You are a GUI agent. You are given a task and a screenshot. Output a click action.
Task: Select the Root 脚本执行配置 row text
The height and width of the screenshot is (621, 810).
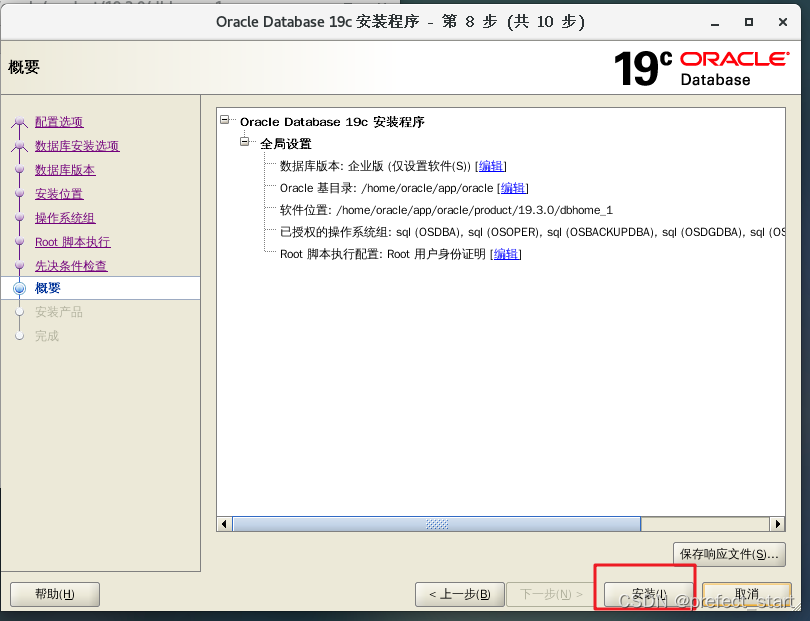point(383,254)
